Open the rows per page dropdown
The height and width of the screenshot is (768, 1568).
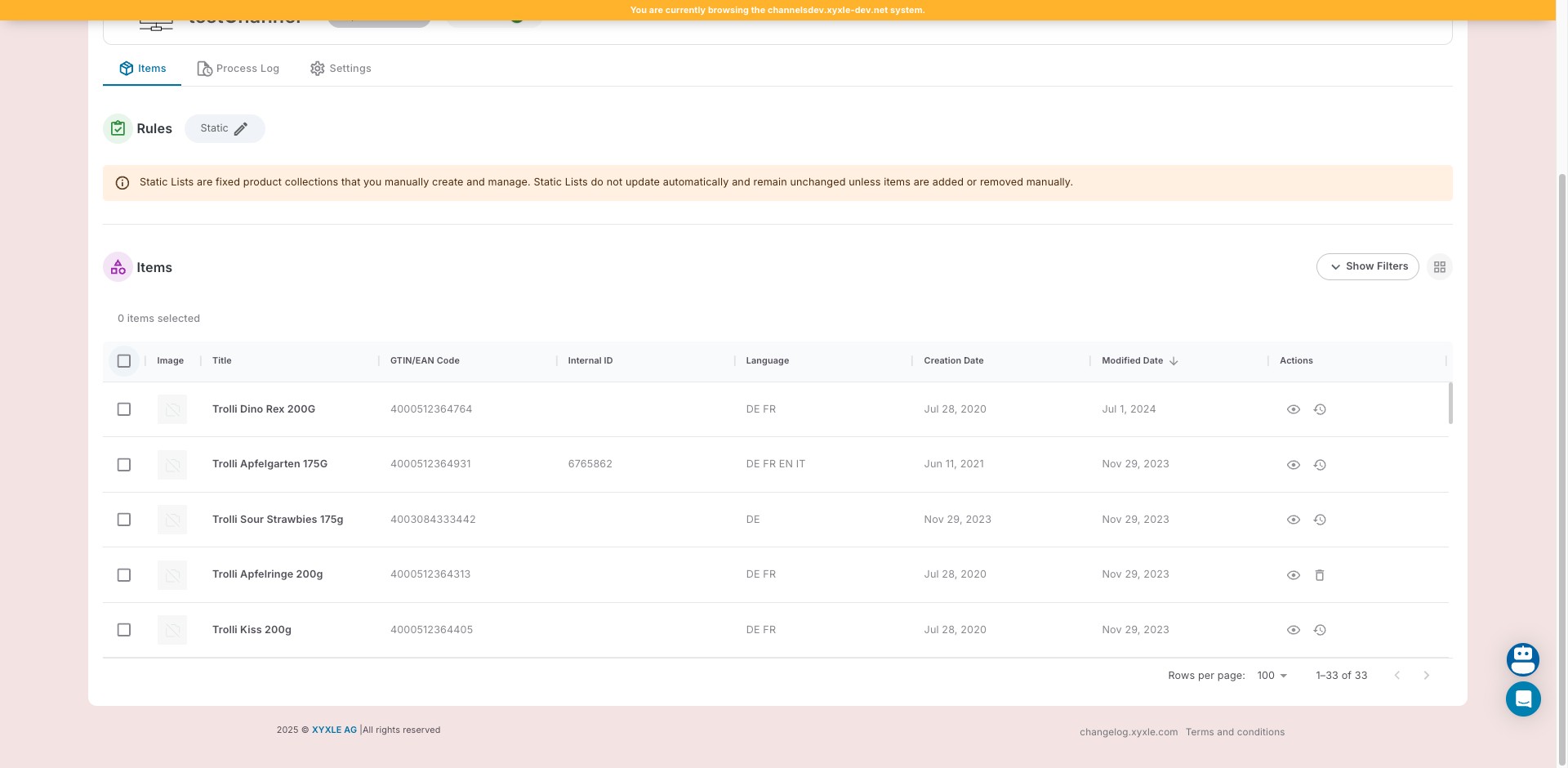[x=1272, y=676]
